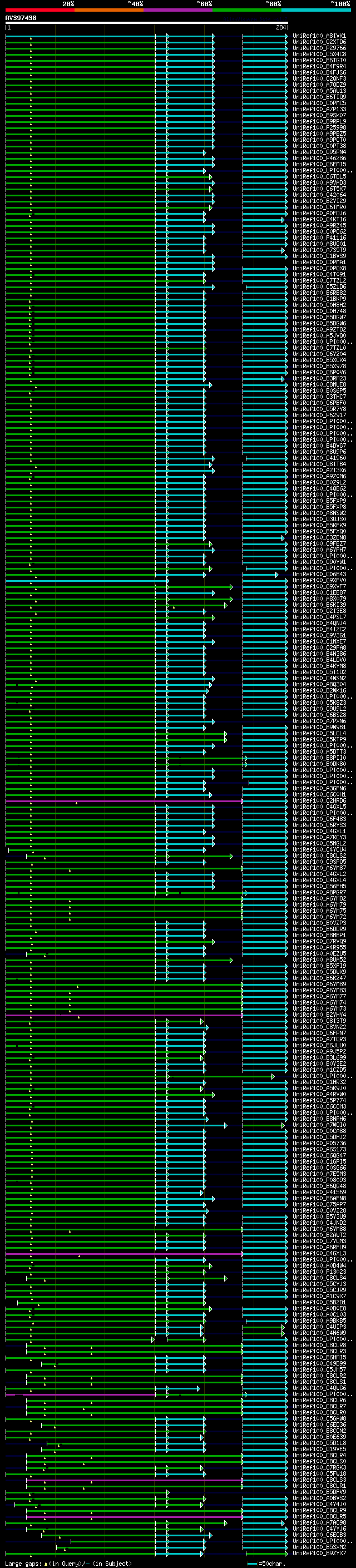The height and width of the screenshot is (1568, 356).
Task: Open hit UniRef100_A8IVK1
Action: (x=319, y=36)
